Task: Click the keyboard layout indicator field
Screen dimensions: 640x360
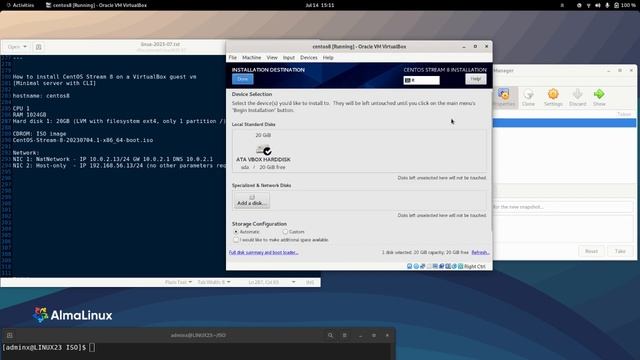Action: [422, 80]
